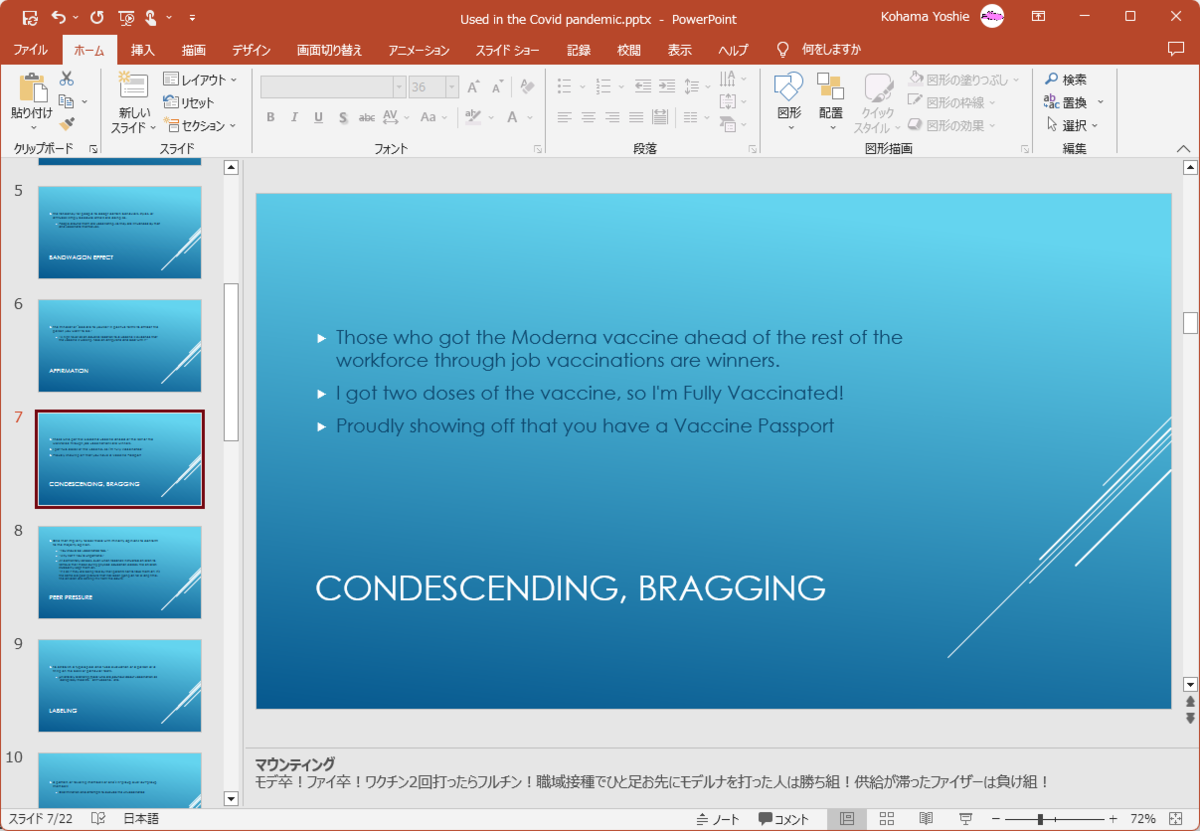Open the Insert (挿入) tab
This screenshot has width=1200, height=831.
143,50
